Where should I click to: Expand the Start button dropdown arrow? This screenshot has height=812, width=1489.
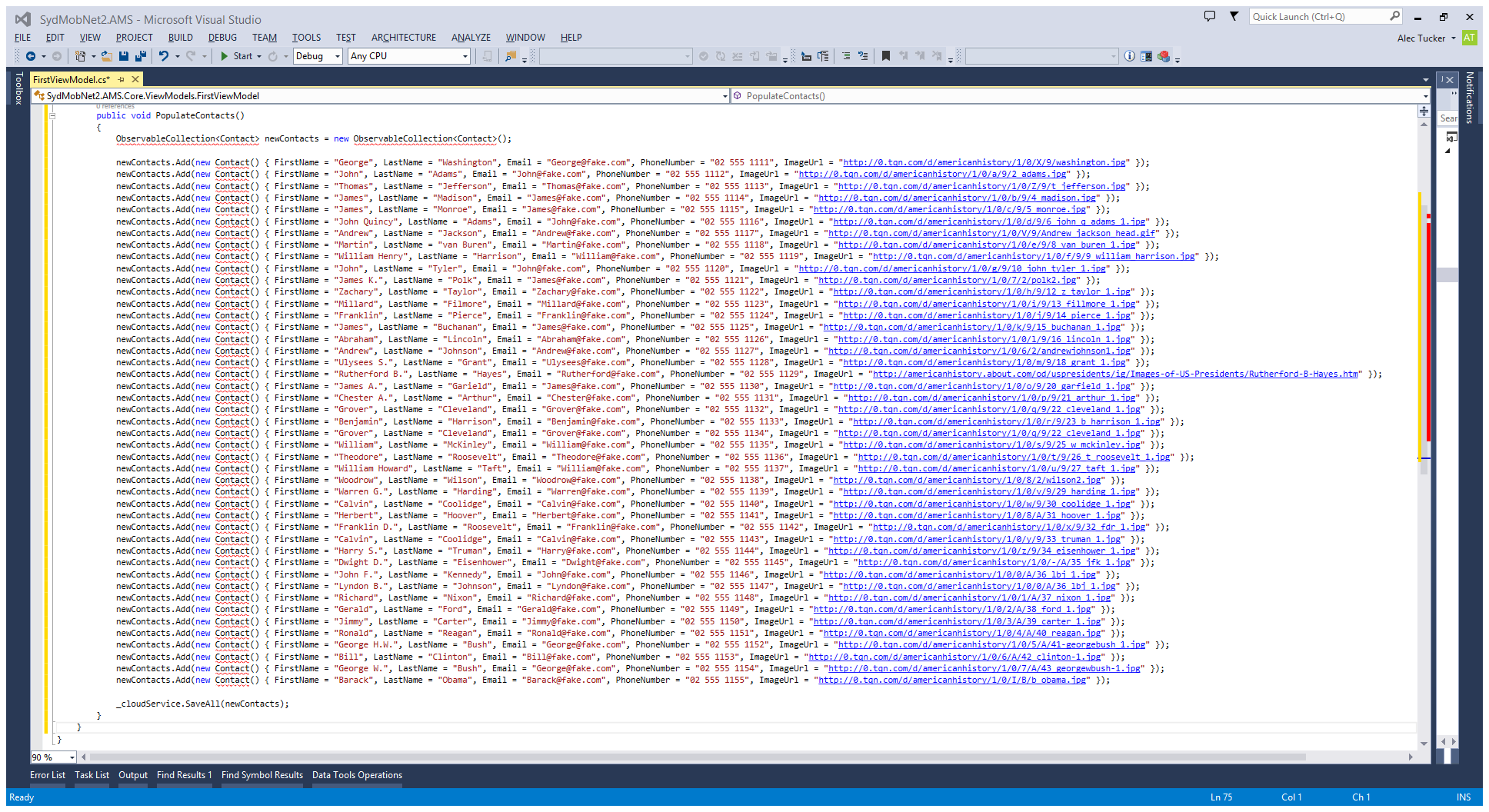pos(259,56)
